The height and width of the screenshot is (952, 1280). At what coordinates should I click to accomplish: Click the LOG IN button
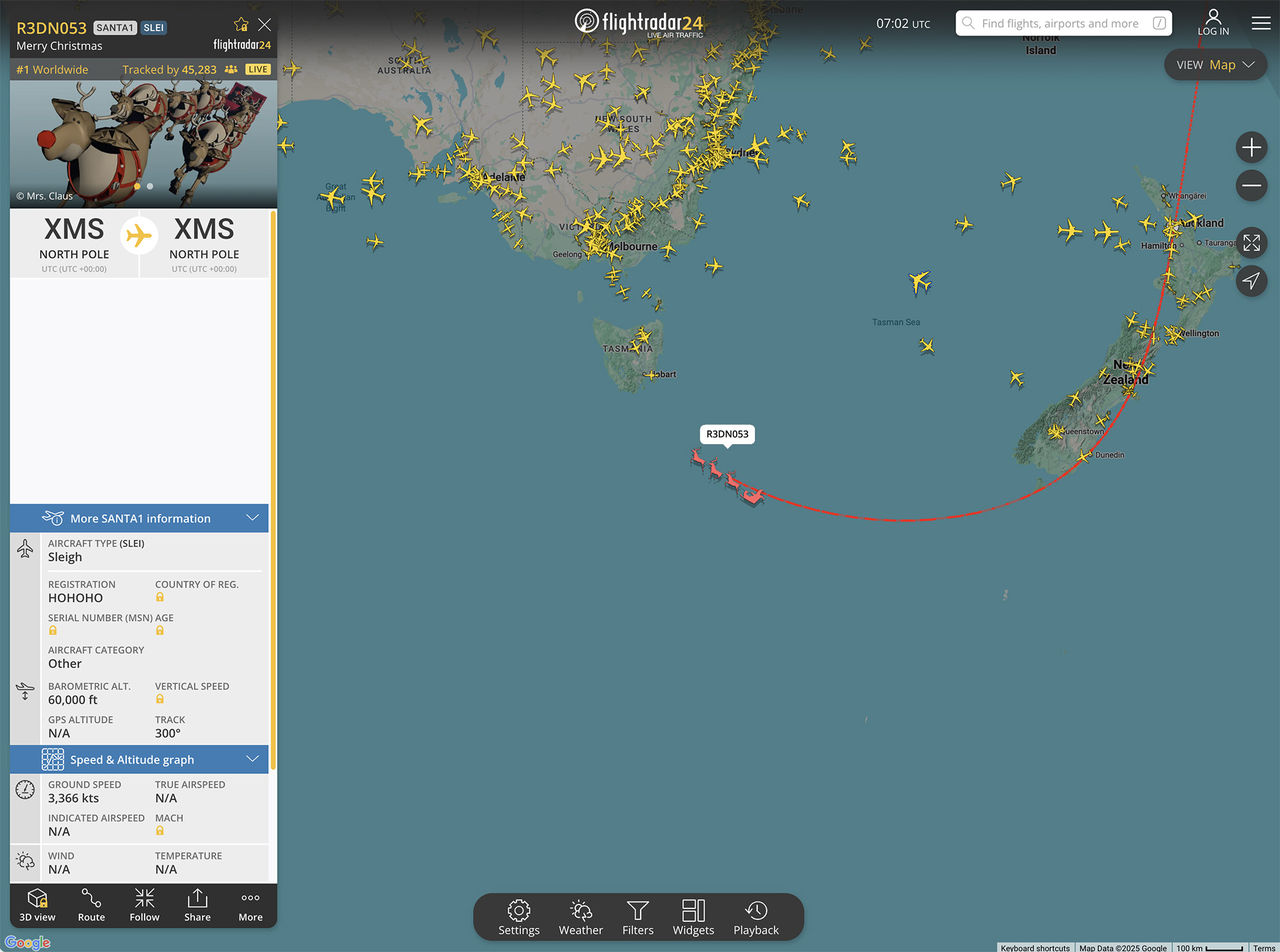(x=1213, y=23)
